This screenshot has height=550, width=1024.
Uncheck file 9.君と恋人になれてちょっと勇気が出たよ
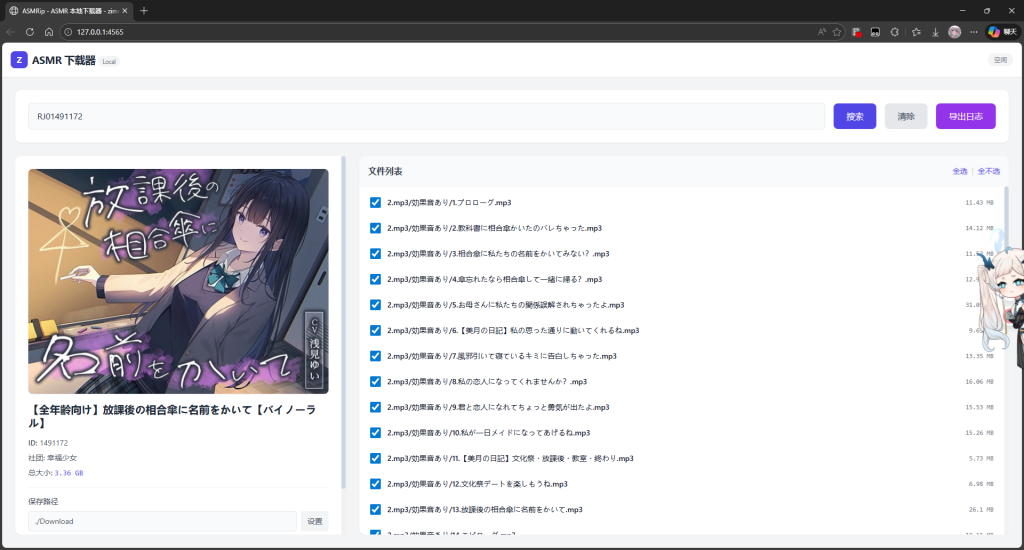(376, 407)
